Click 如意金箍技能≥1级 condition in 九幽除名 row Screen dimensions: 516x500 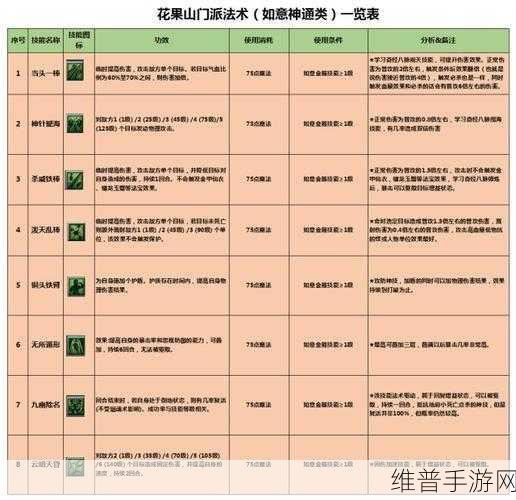pyautogui.click(x=328, y=405)
